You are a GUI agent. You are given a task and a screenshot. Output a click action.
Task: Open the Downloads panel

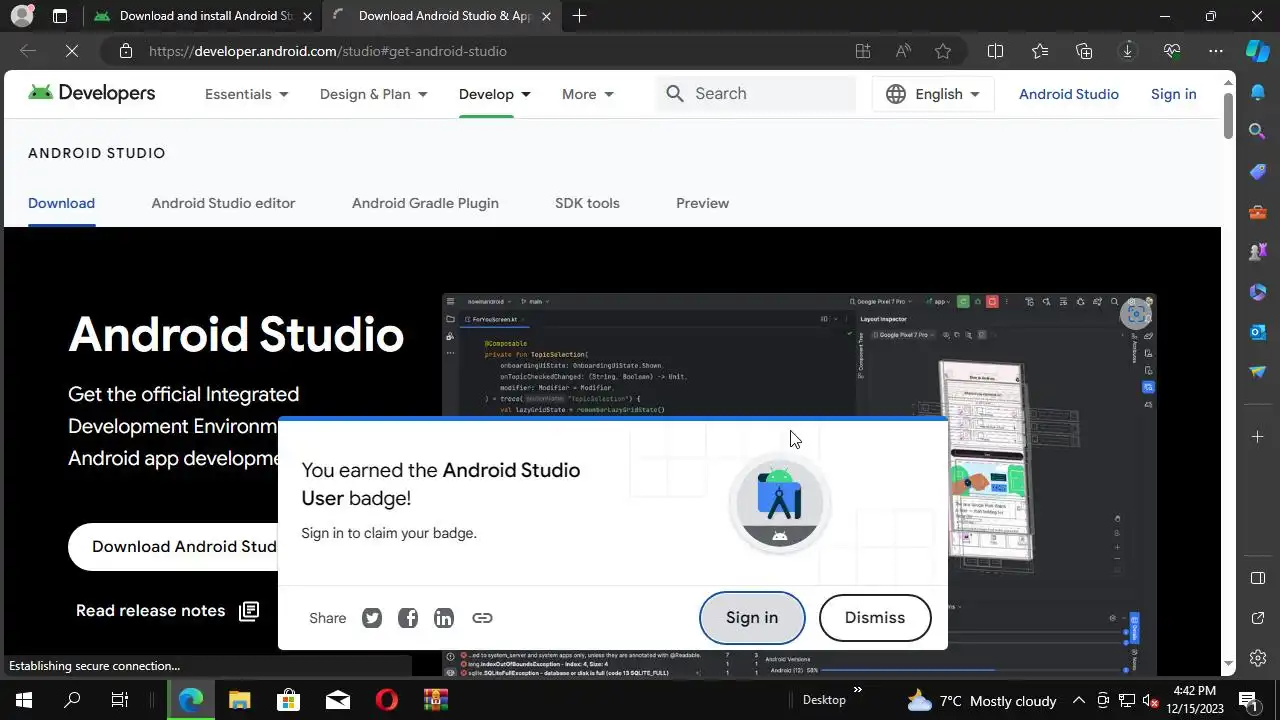click(x=1128, y=51)
